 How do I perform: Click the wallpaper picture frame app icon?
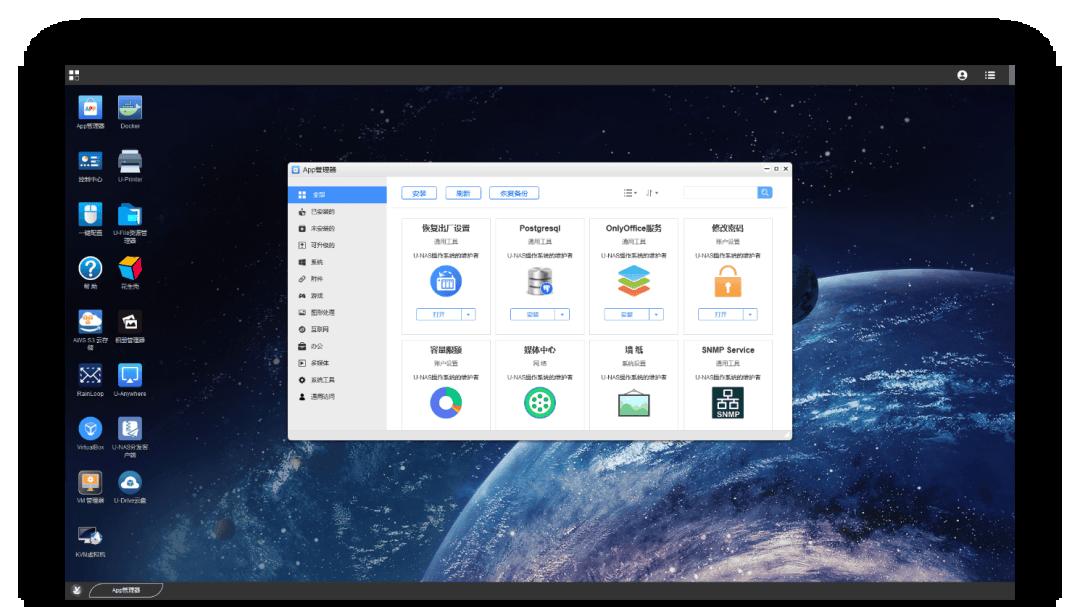[x=634, y=404]
